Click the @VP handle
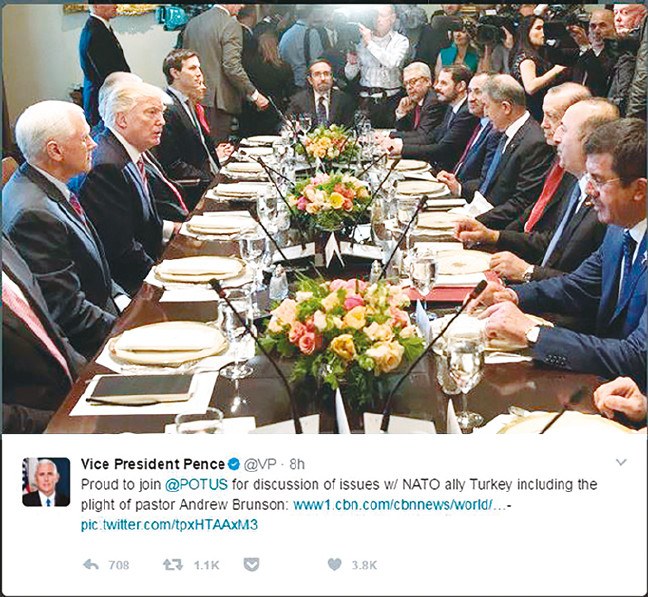The height and width of the screenshot is (597, 648). pos(260,464)
